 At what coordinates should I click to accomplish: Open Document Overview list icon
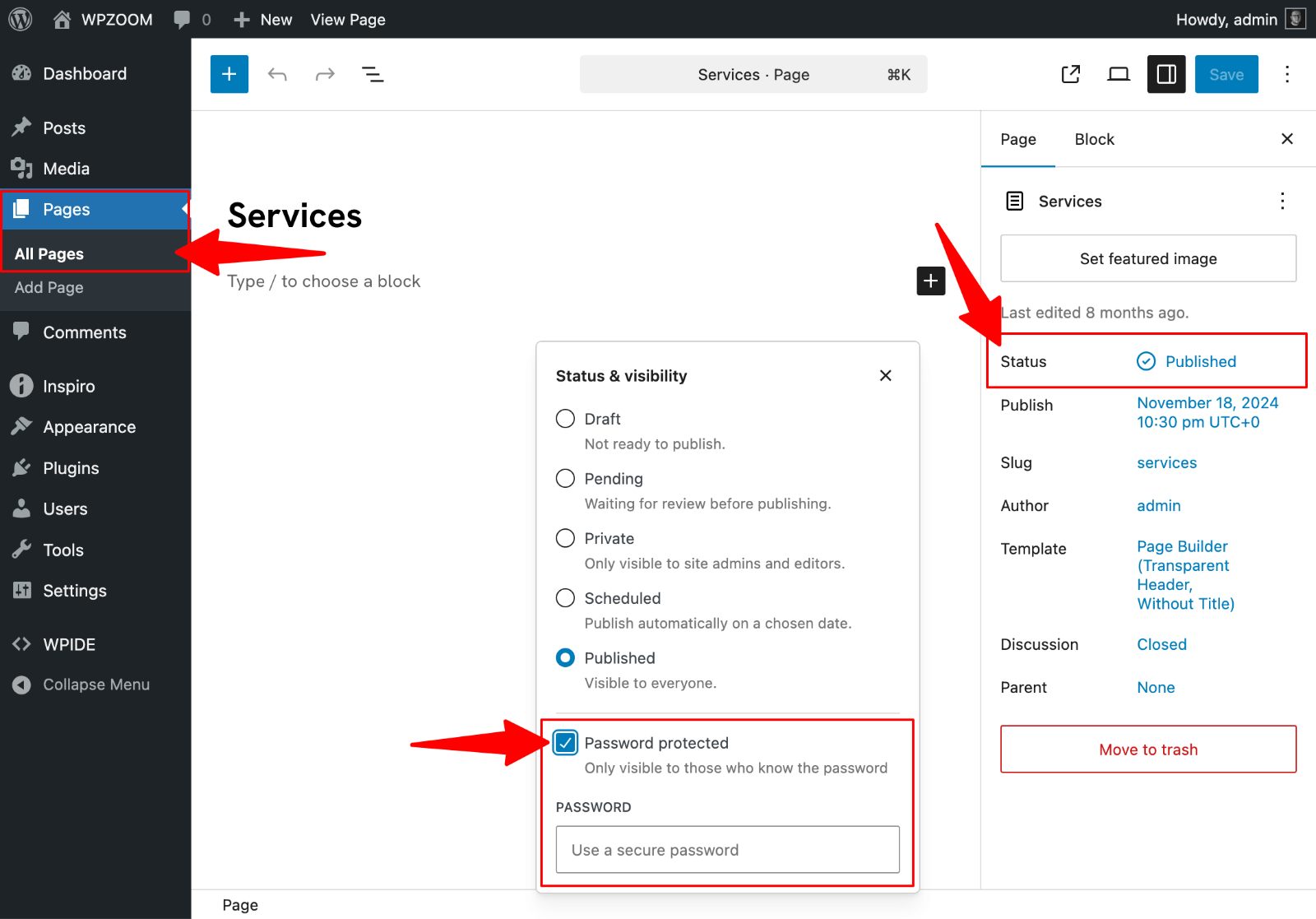373,75
